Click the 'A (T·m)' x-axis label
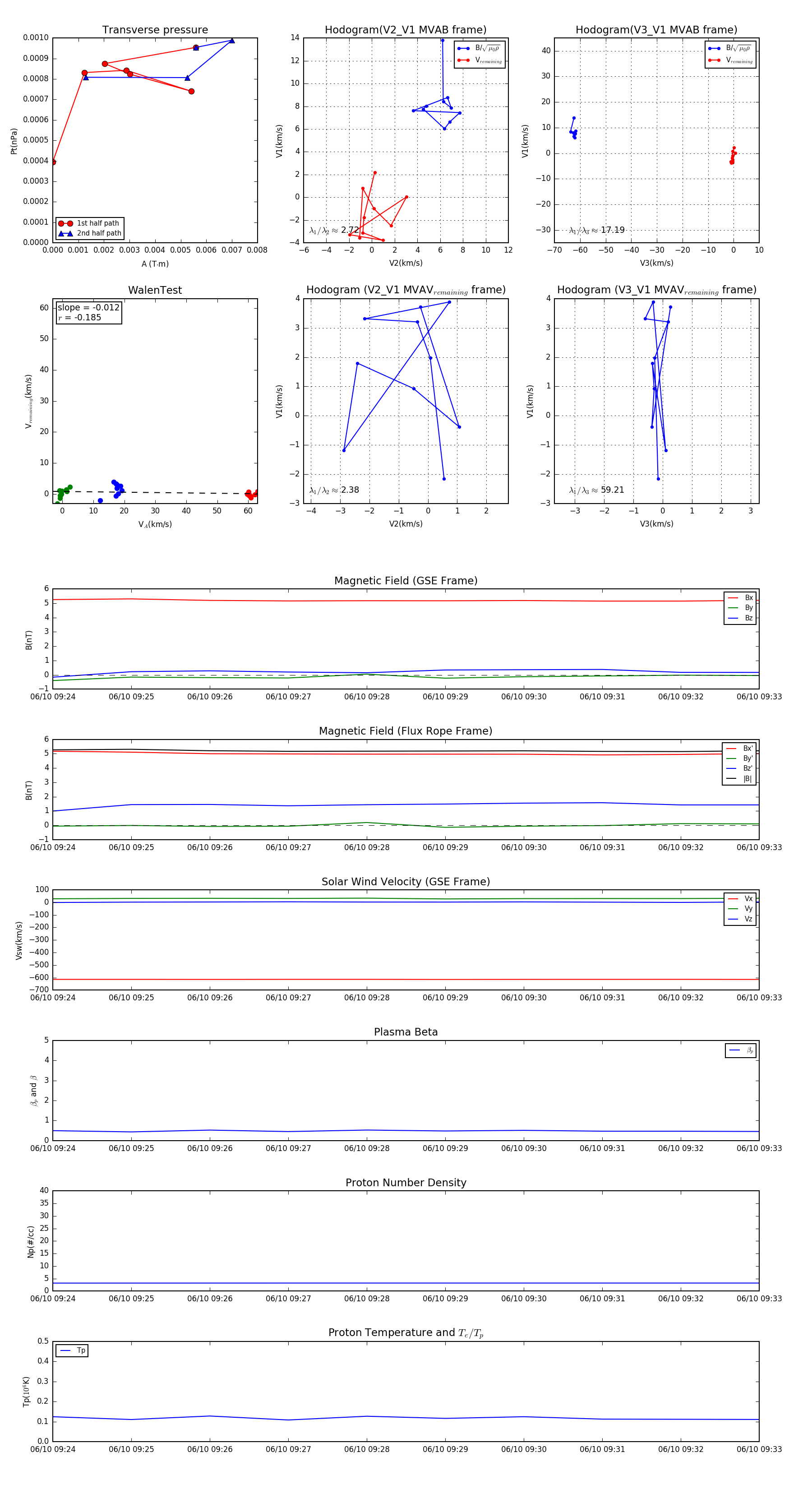Image resolution: width=812 pixels, height=1489 pixels. (x=155, y=264)
